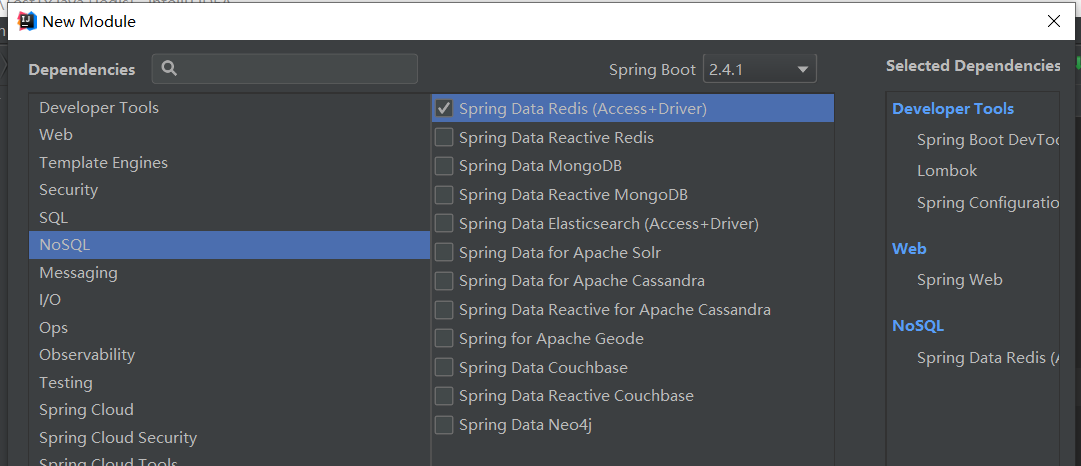Close the New Module dialog
Screen dimensions: 1081x466
[x=1053, y=21]
